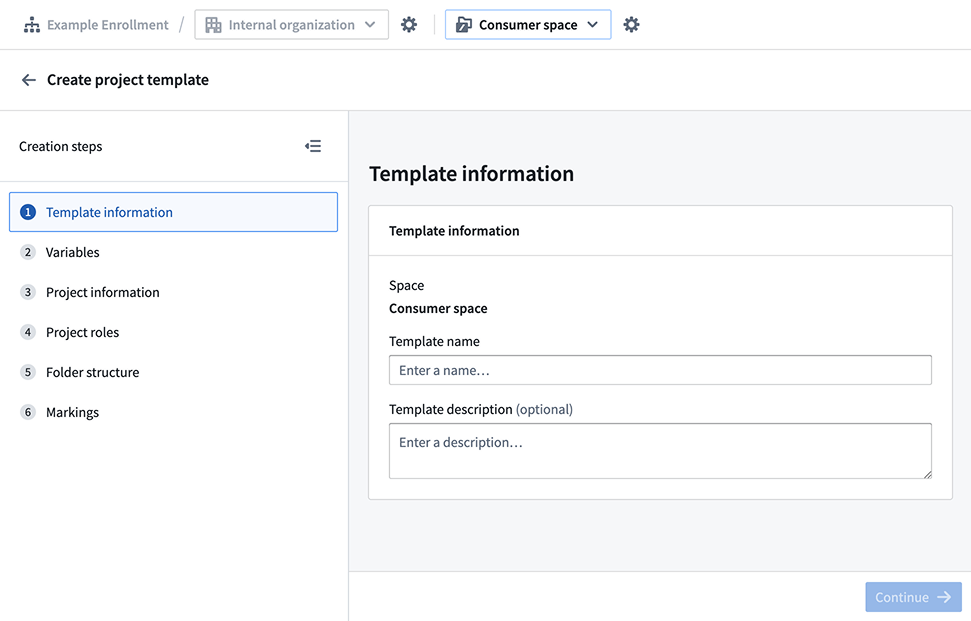Viewport: 971px width, 621px height.
Task: Switch to the Project roles step
Action: coord(82,332)
